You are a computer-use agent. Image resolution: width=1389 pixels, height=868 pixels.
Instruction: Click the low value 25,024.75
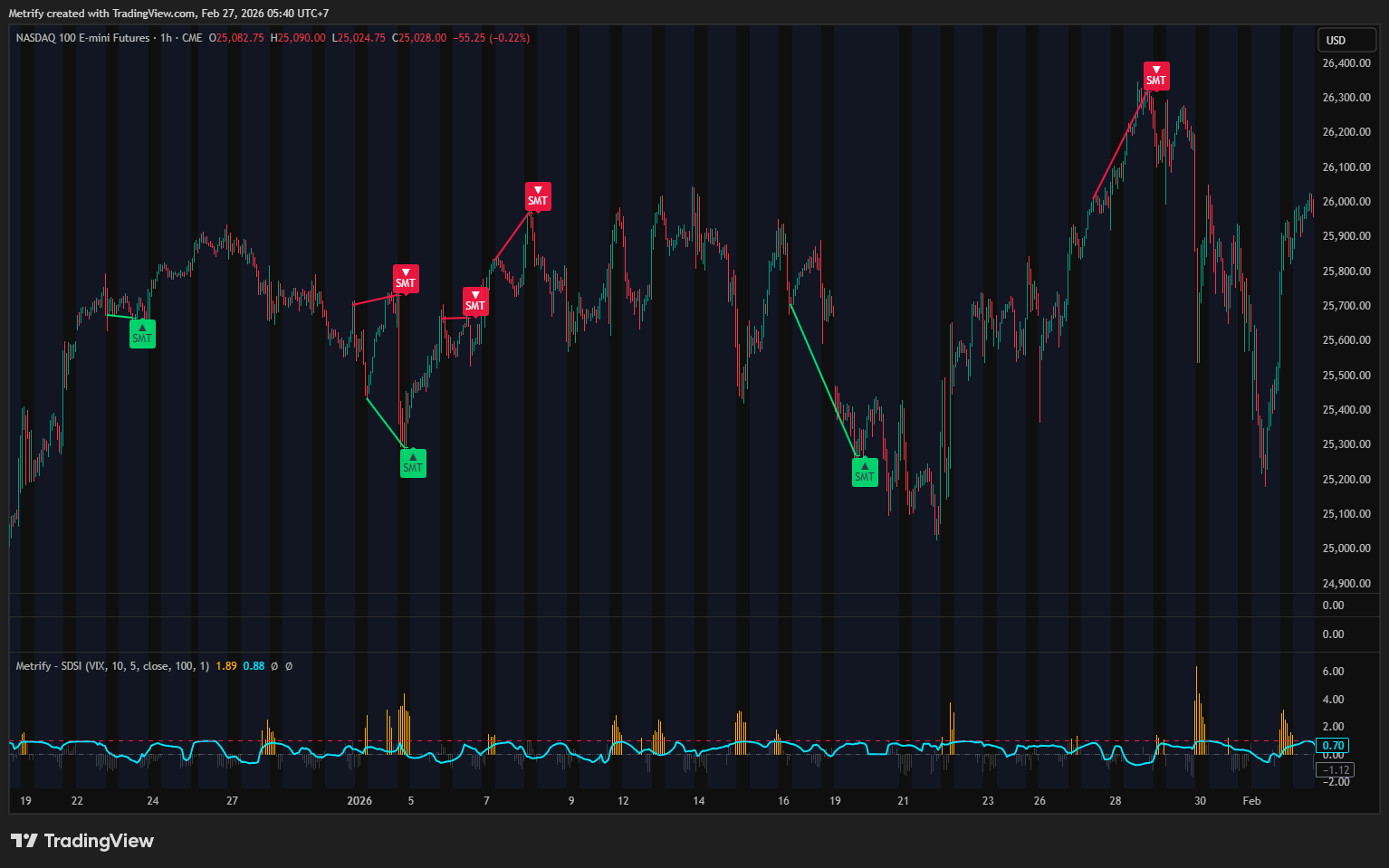(x=362, y=38)
